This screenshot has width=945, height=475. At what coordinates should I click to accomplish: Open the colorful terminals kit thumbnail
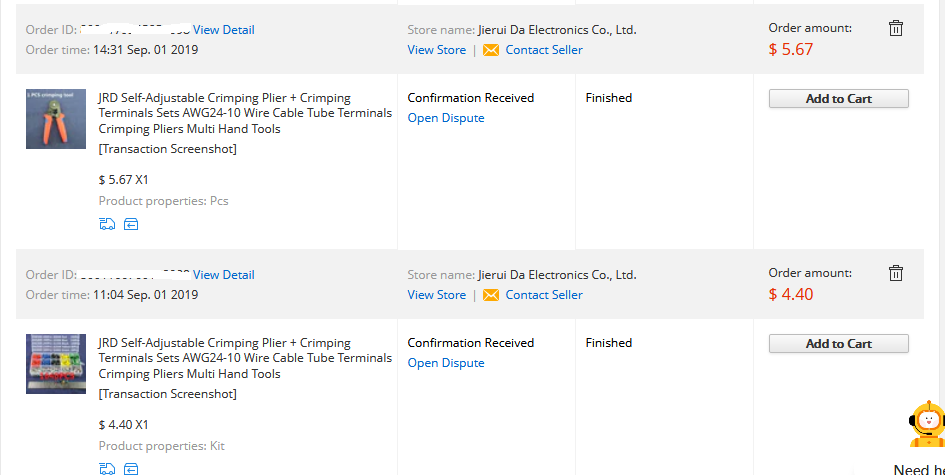click(x=56, y=363)
